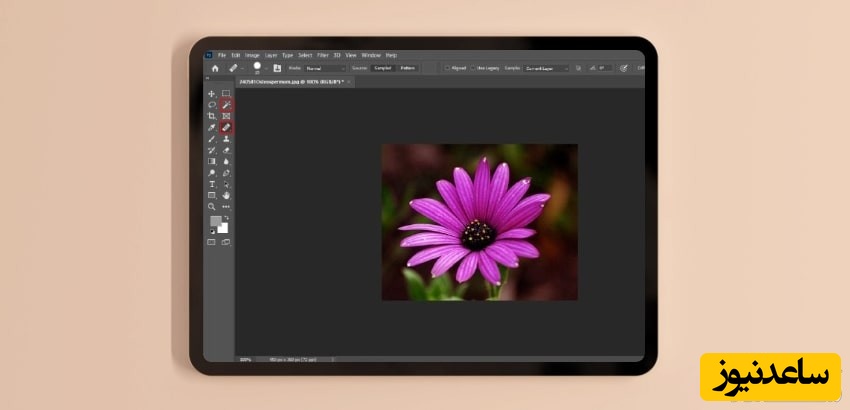Click the Sampled source button
850x410 pixels.
(382, 68)
